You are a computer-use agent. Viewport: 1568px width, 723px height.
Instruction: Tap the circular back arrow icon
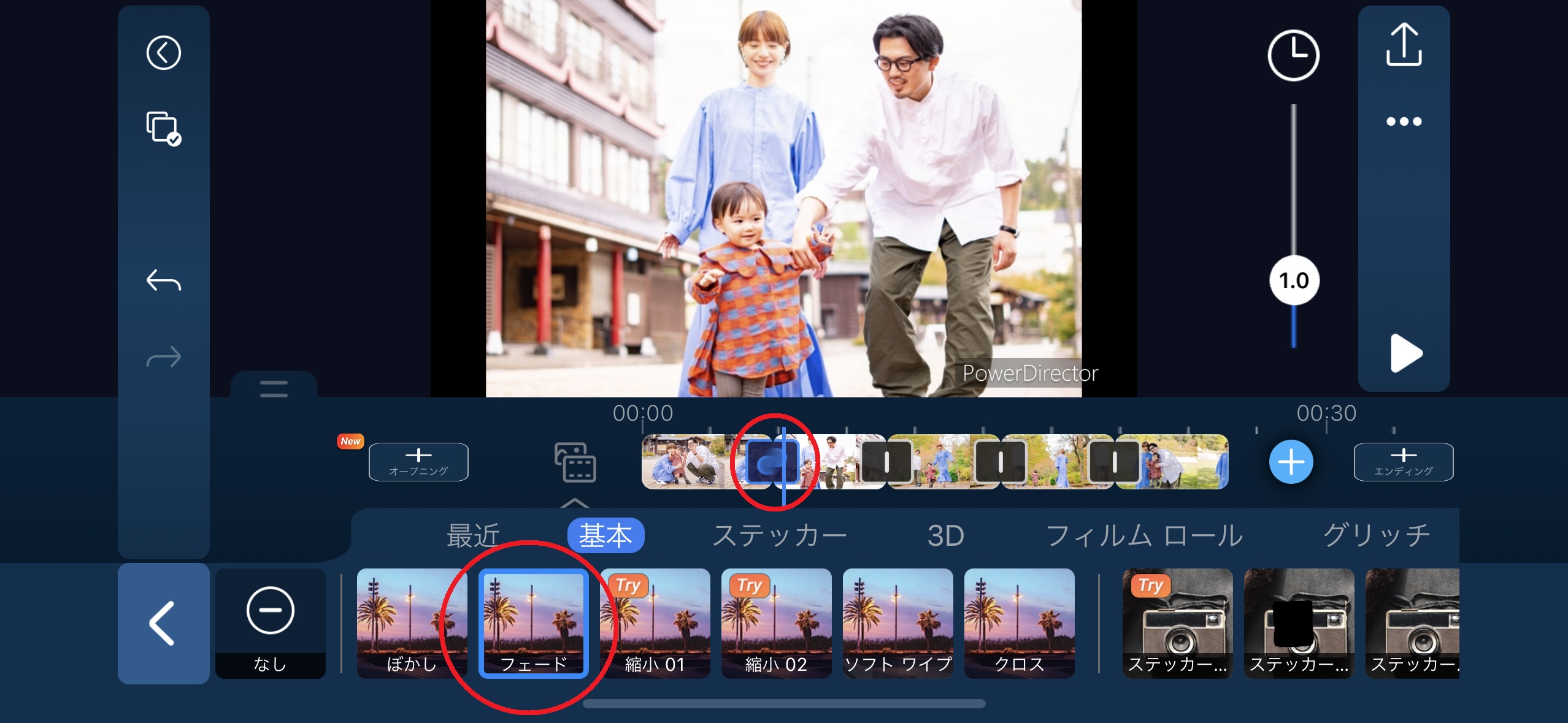pyautogui.click(x=163, y=53)
